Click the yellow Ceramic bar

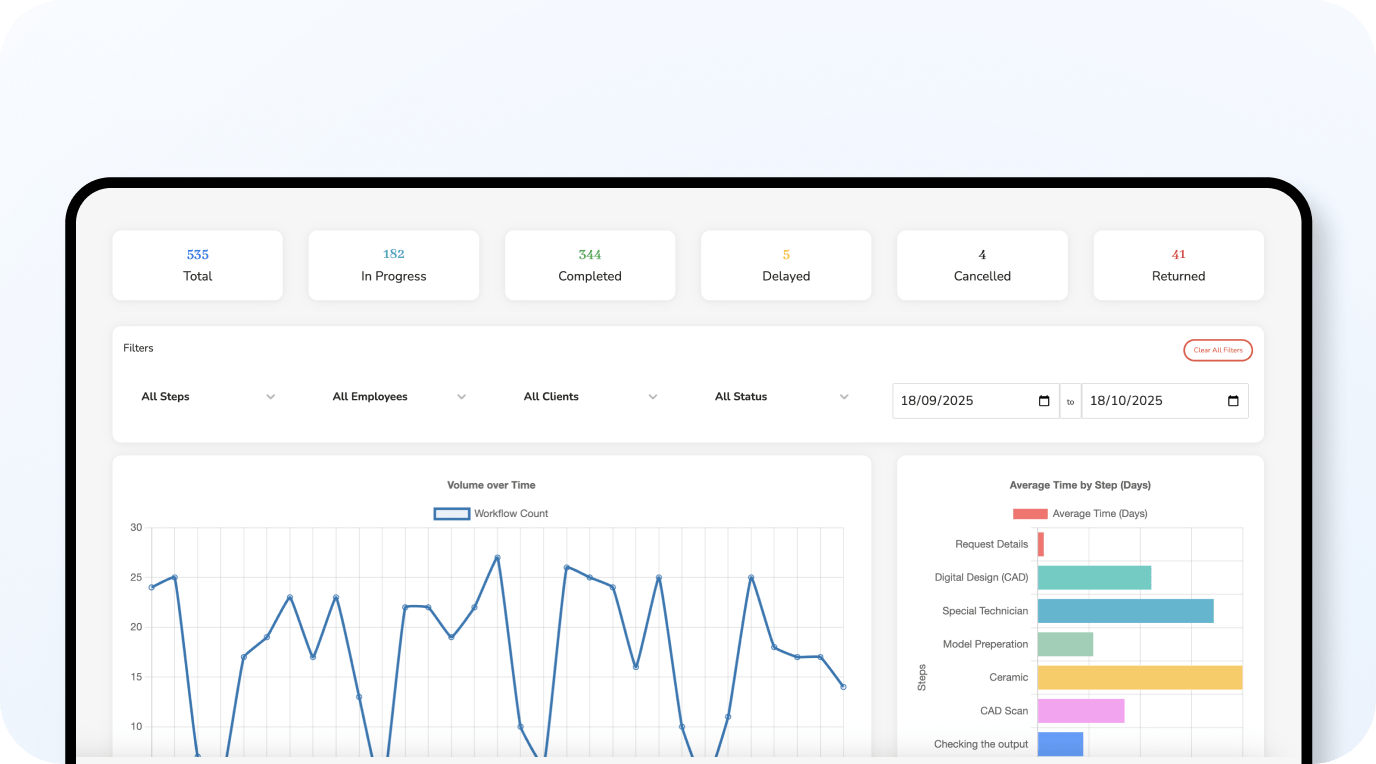pyautogui.click(x=1139, y=678)
